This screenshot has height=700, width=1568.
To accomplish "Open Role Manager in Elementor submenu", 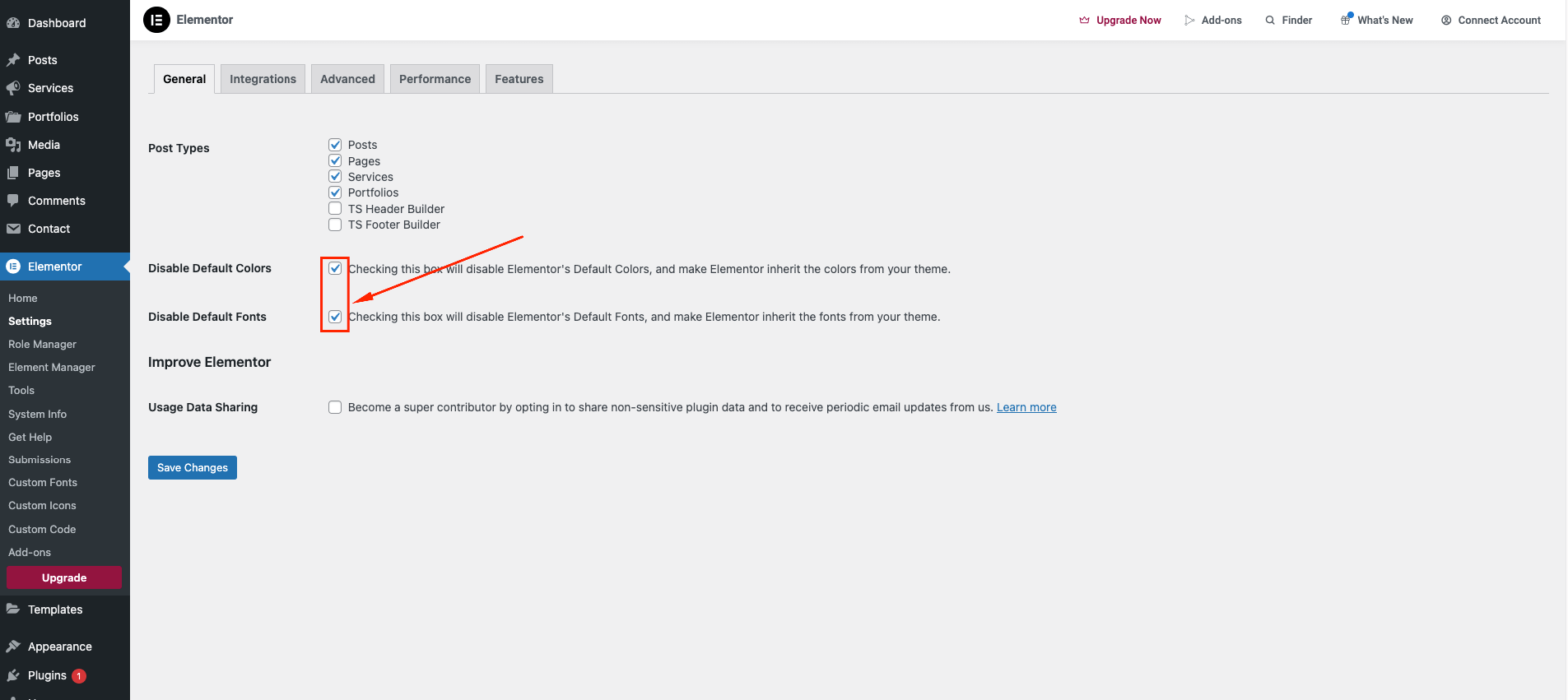I will point(42,344).
